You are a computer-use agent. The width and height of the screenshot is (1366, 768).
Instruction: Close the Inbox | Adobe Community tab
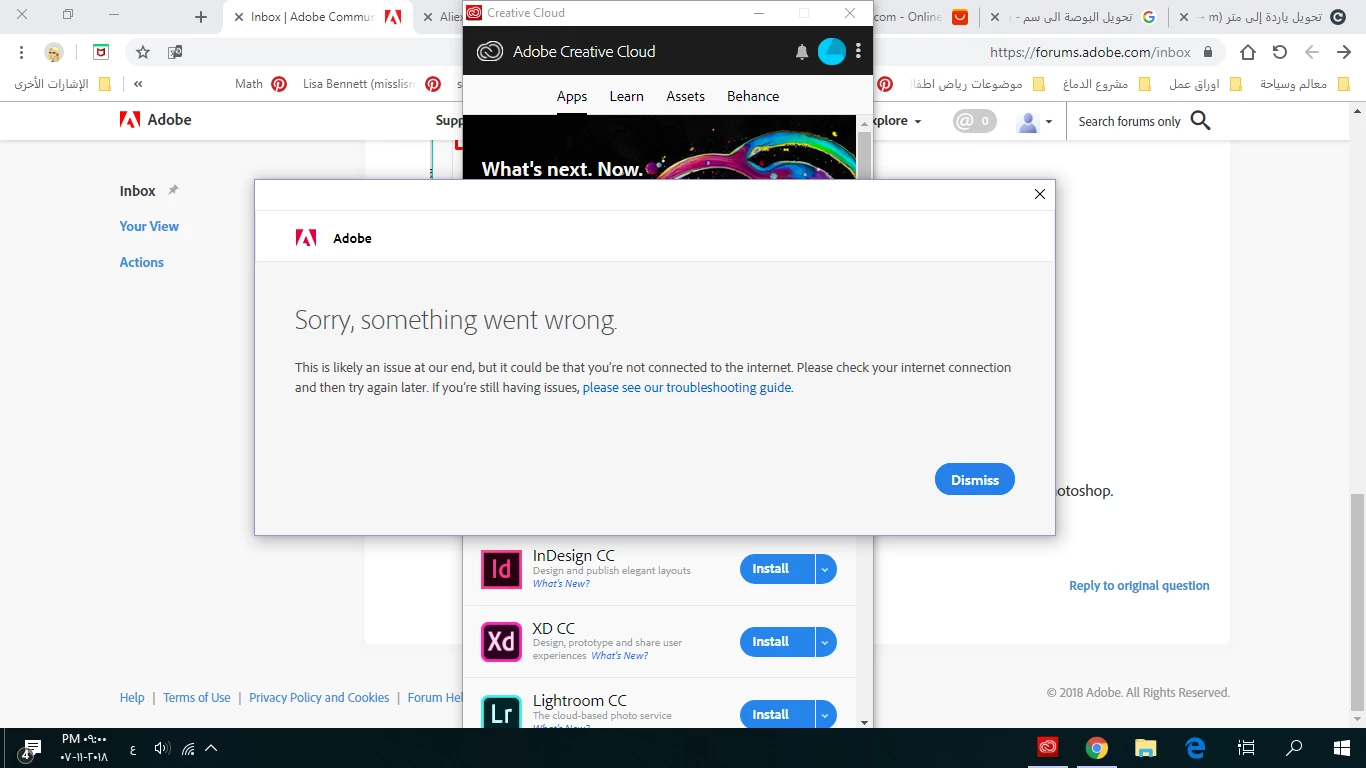[x=238, y=17]
